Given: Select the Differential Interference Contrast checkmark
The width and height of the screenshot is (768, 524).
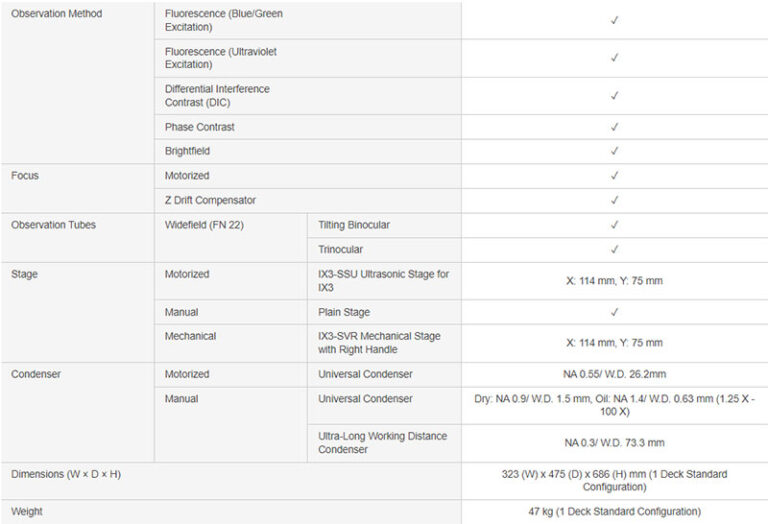Looking at the screenshot, I should click(x=614, y=96).
